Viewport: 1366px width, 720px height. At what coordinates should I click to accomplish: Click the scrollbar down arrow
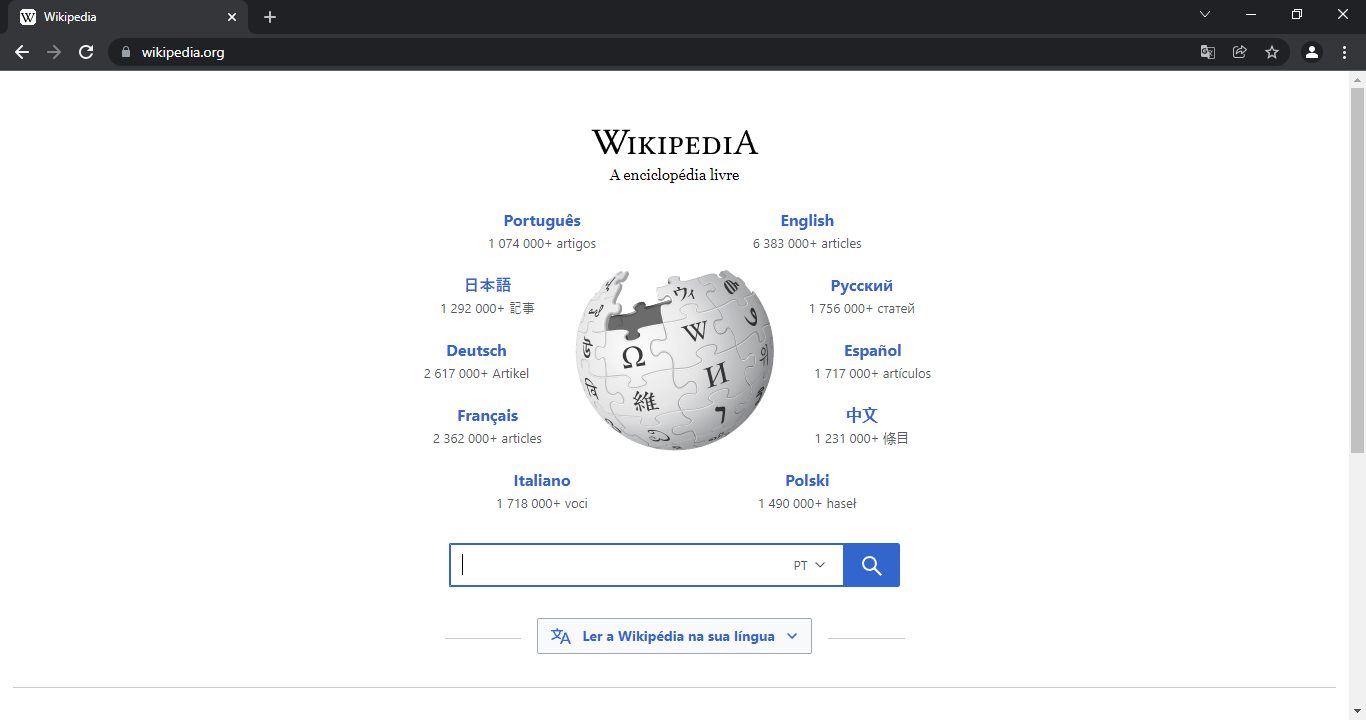click(1358, 712)
